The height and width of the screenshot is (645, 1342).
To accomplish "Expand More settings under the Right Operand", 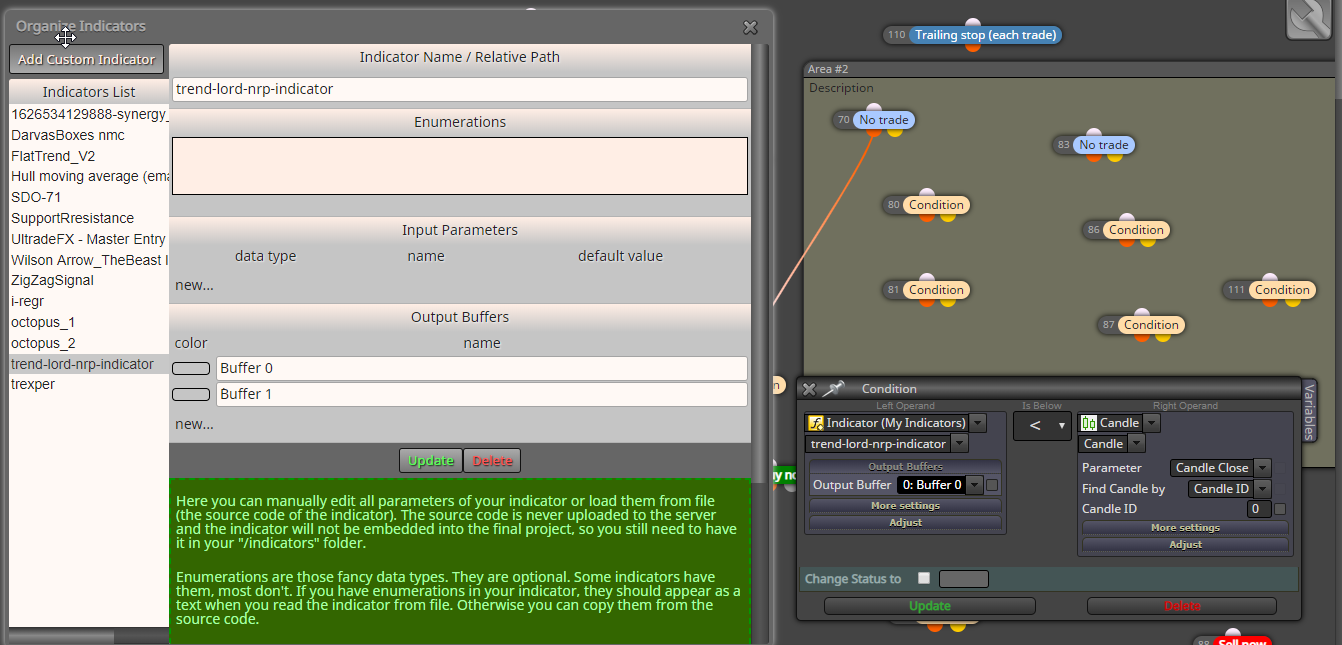I will click(1185, 527).
